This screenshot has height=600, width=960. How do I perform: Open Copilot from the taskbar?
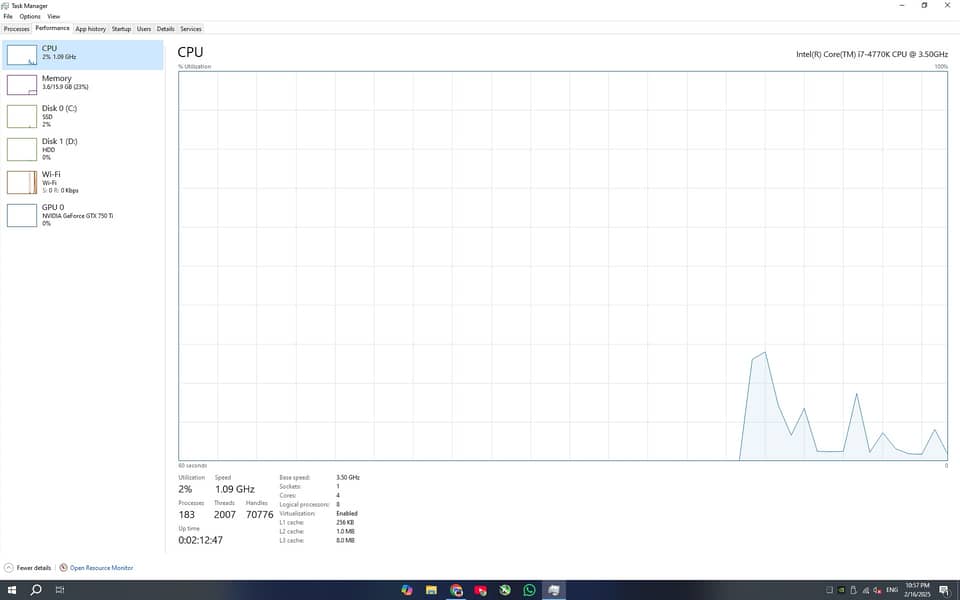click(x=407, y=590)
